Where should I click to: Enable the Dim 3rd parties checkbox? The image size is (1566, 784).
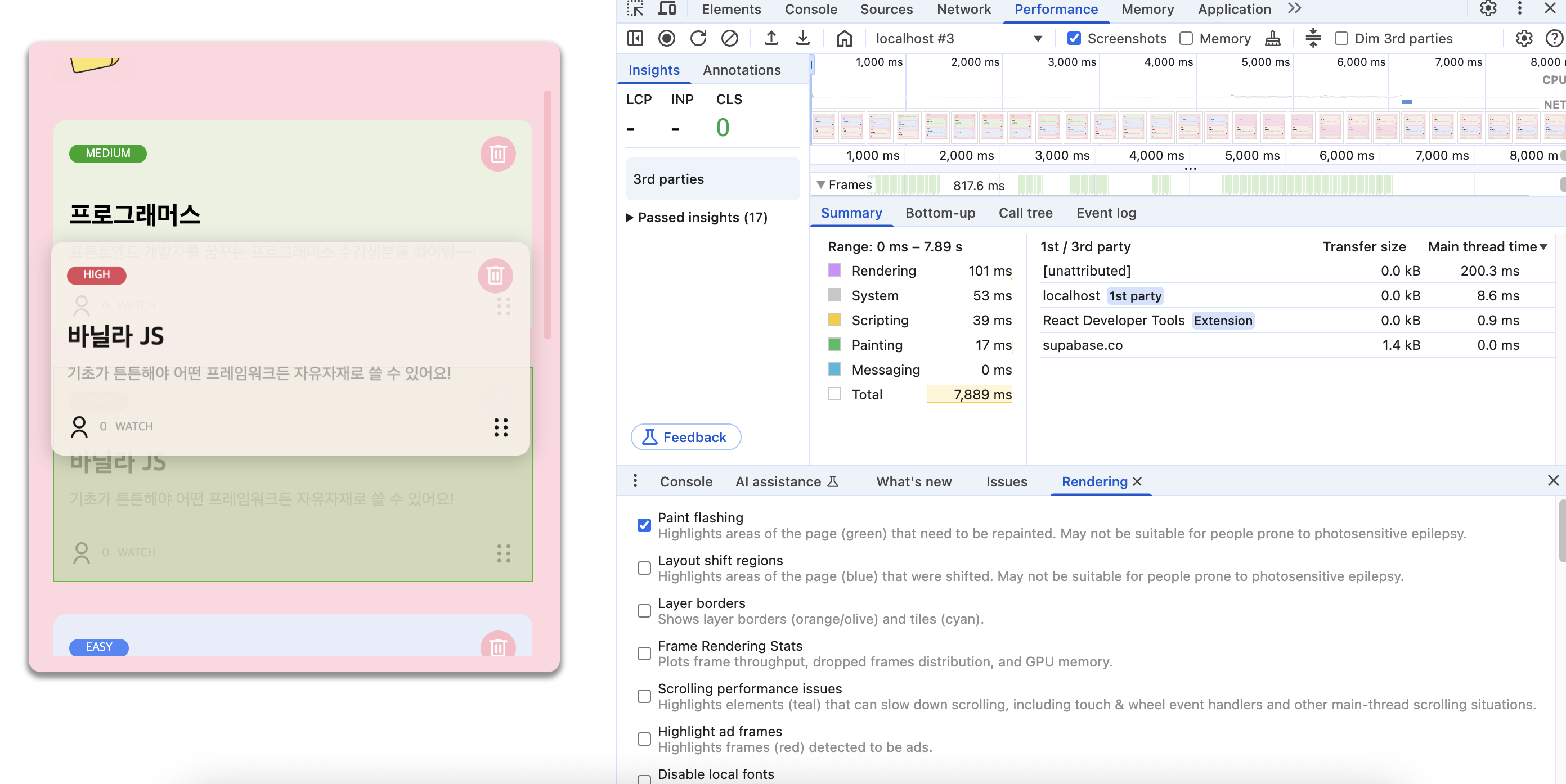[1341, 38]
